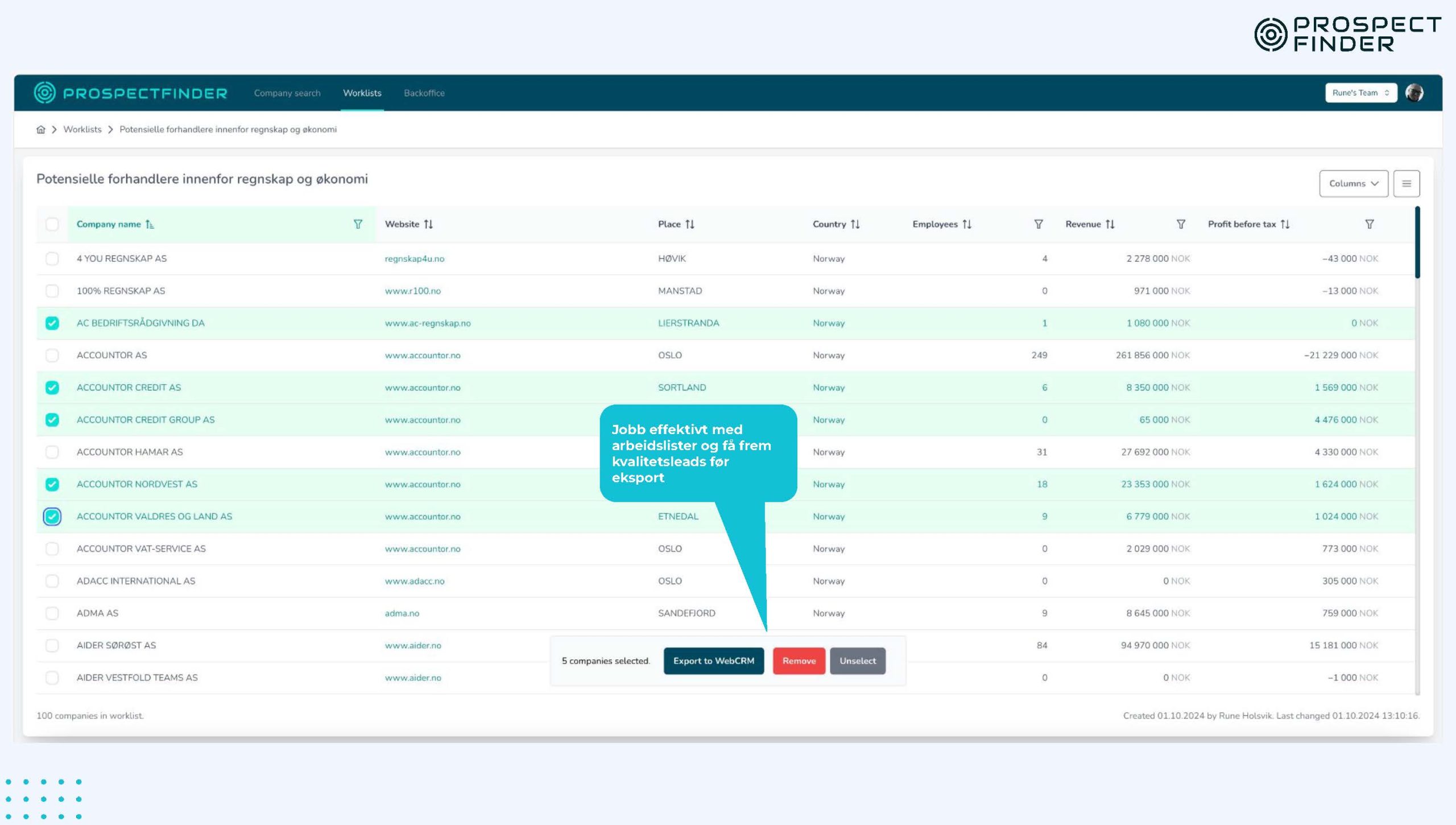Sort table by Place column
The width and height of the screenshot is (1456, 825).
689,224
